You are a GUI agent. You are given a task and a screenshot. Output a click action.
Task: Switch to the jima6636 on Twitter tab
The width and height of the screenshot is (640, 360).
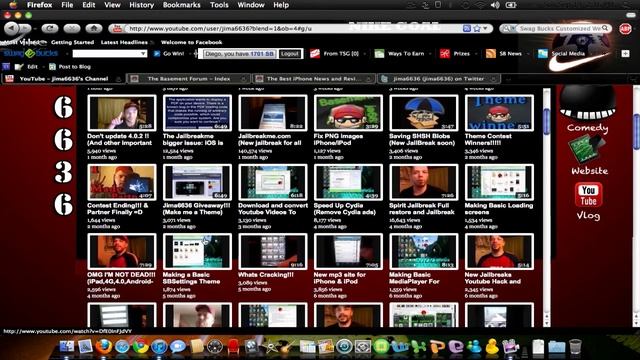(438, 79)
